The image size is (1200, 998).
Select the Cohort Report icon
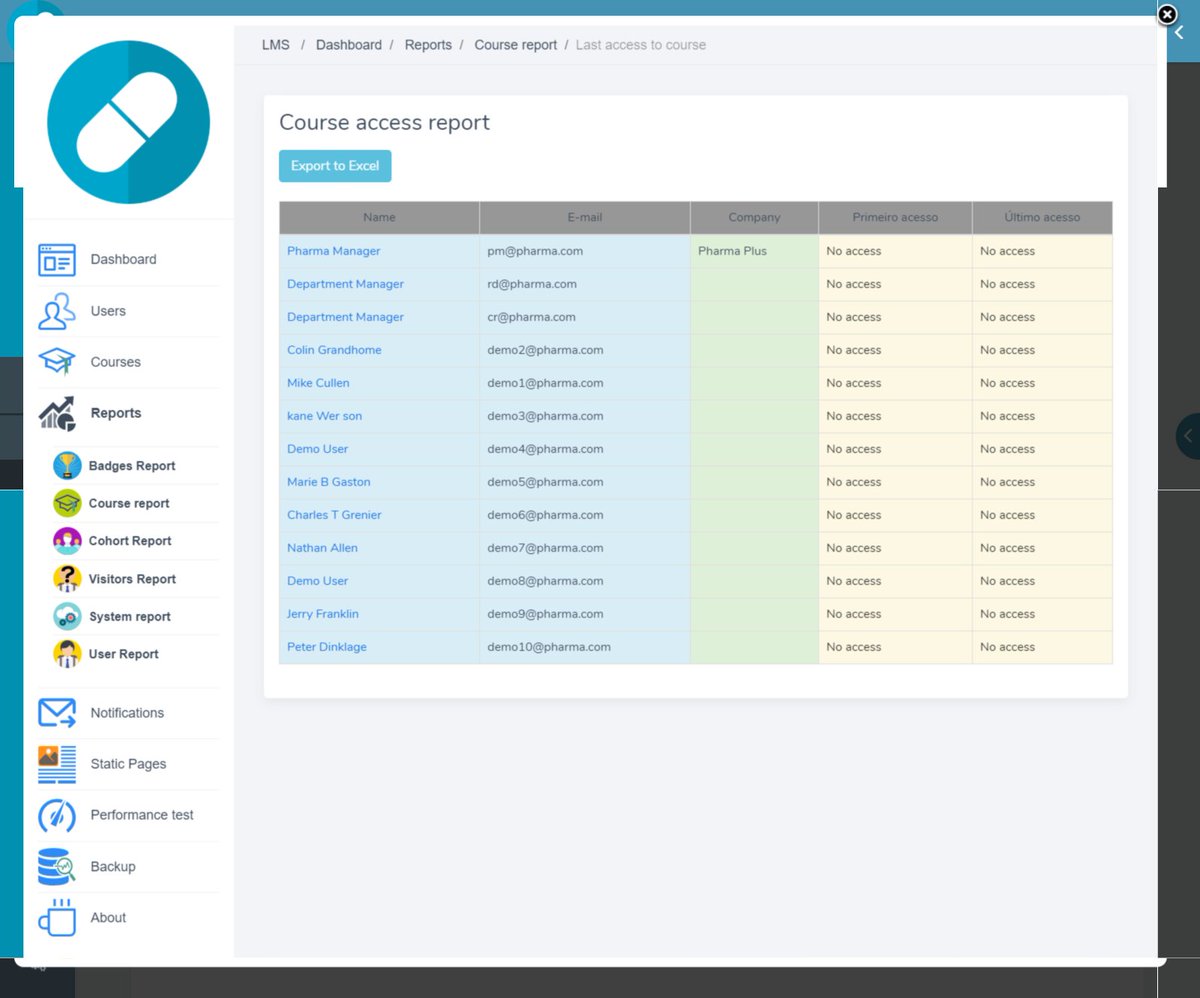pos(66,540)
